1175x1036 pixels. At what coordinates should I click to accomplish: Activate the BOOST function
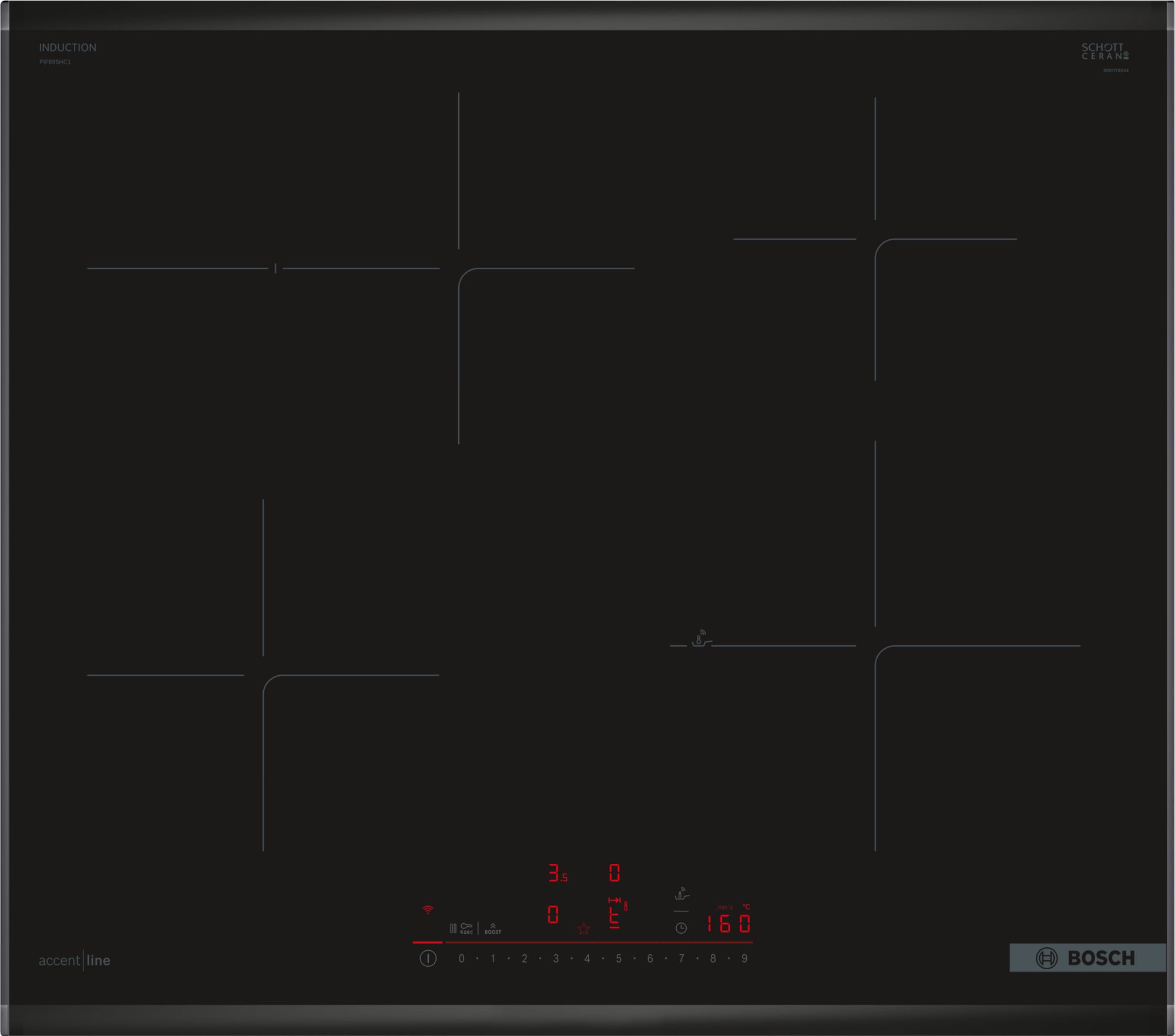coord(493,928)
